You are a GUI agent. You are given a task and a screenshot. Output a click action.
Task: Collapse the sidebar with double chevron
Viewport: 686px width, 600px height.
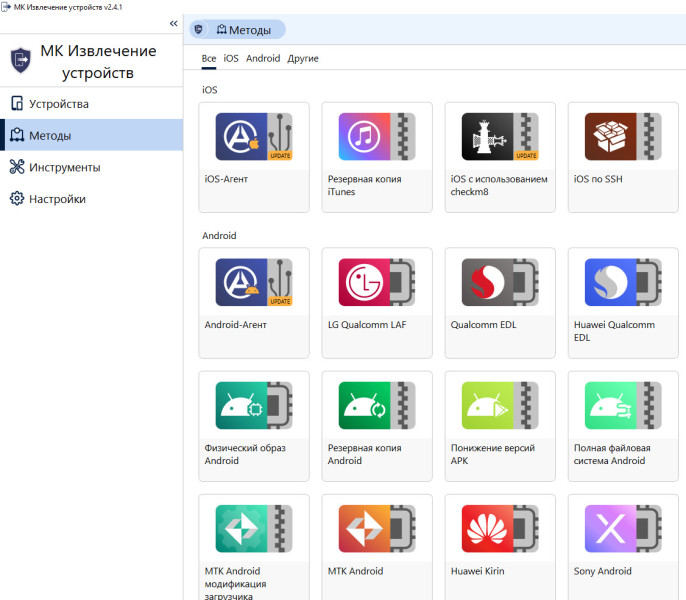(174, 23)
